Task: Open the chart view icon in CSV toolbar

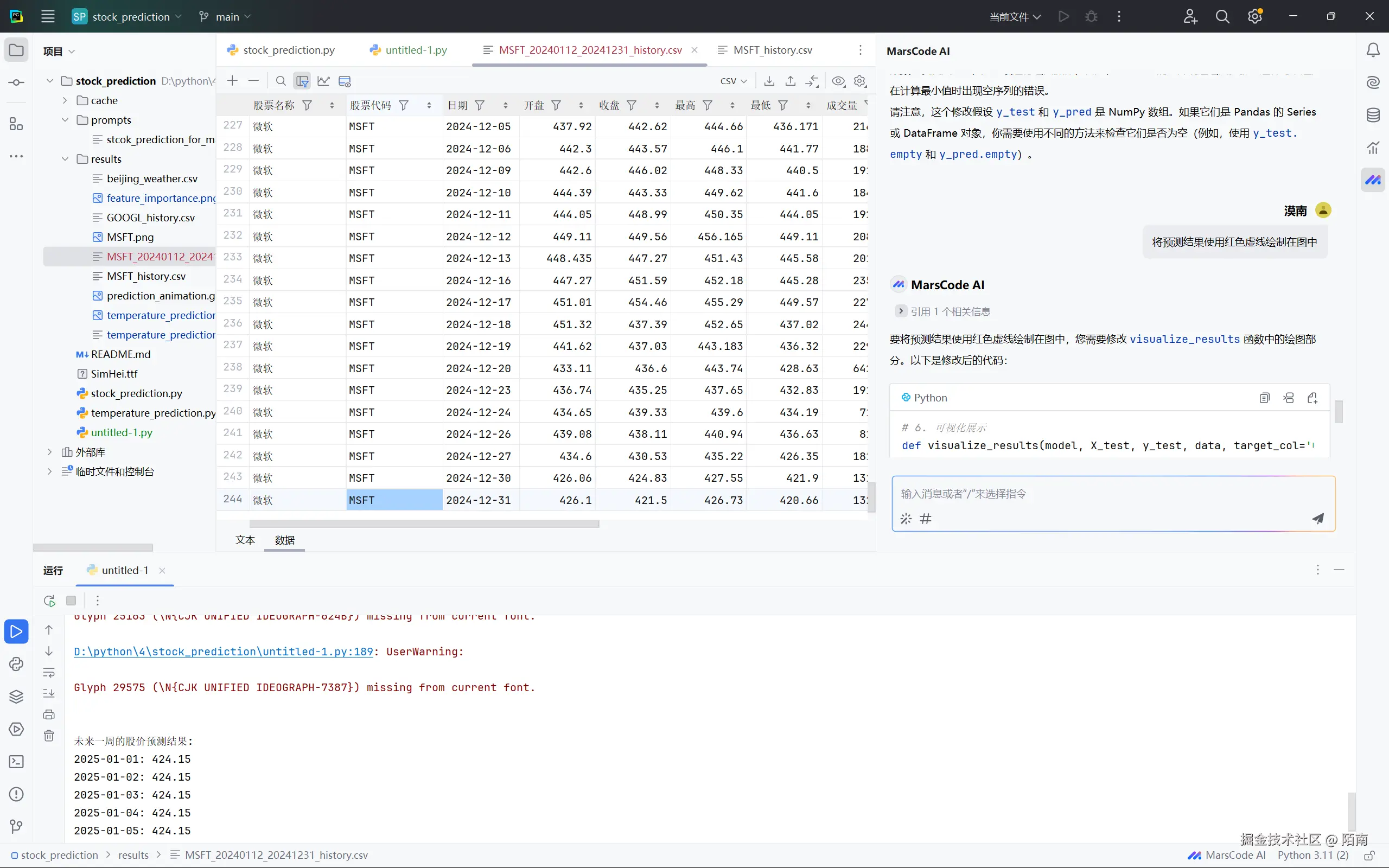Action: pos(324,81)
